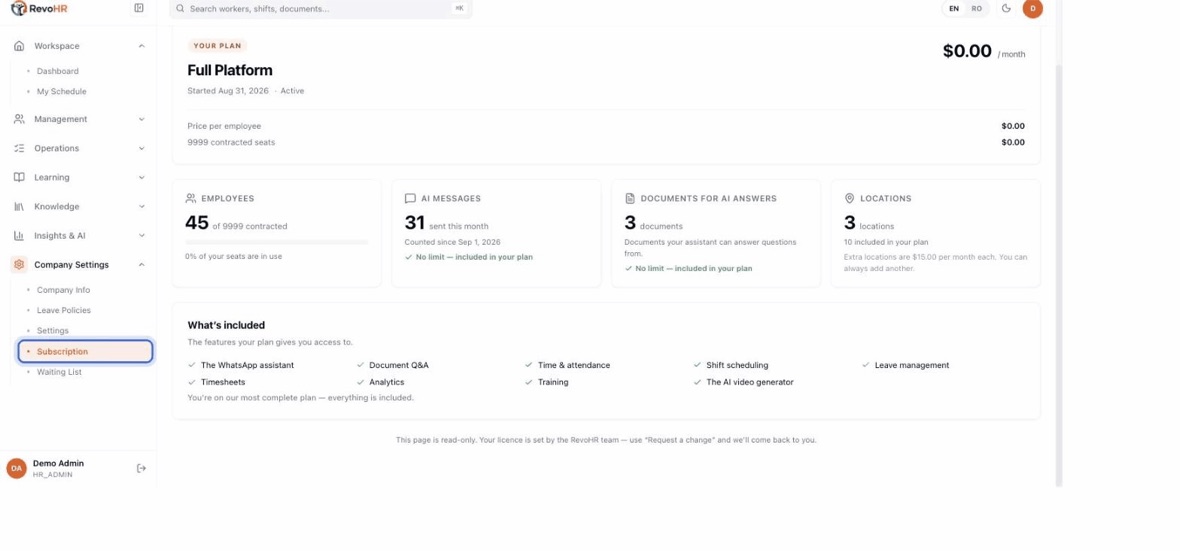This screenshot has width=1180, height=551.
Task: Switch language to RO
Action: click(977, 8)
